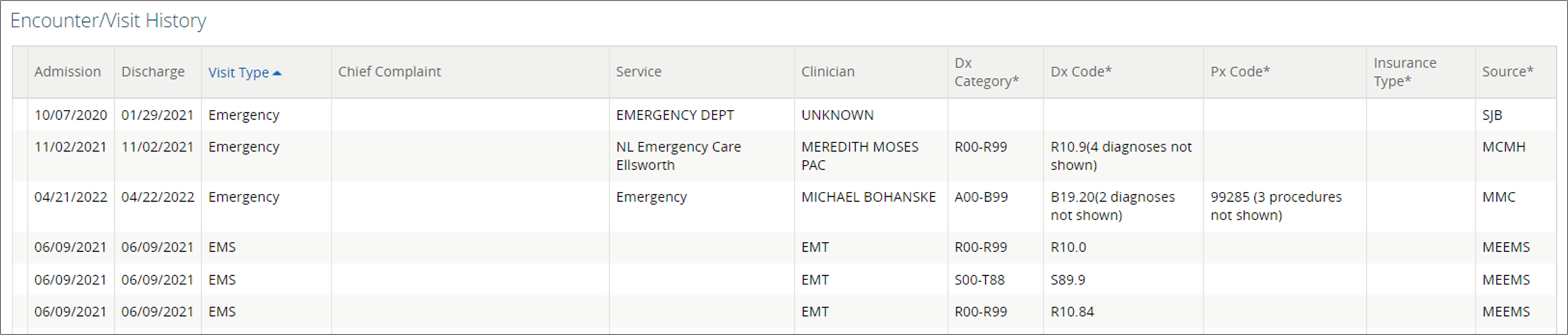Open 99285 procedures not shown cell

pos(1275,205)
